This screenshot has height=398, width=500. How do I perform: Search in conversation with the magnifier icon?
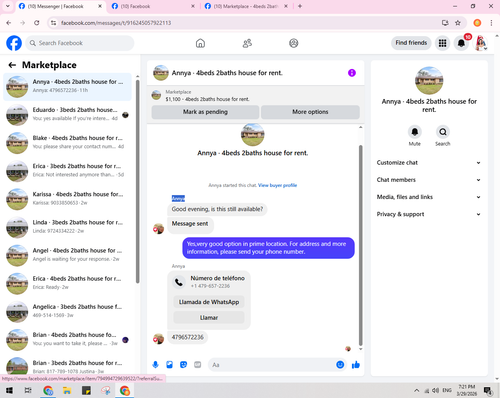(443, 132)
